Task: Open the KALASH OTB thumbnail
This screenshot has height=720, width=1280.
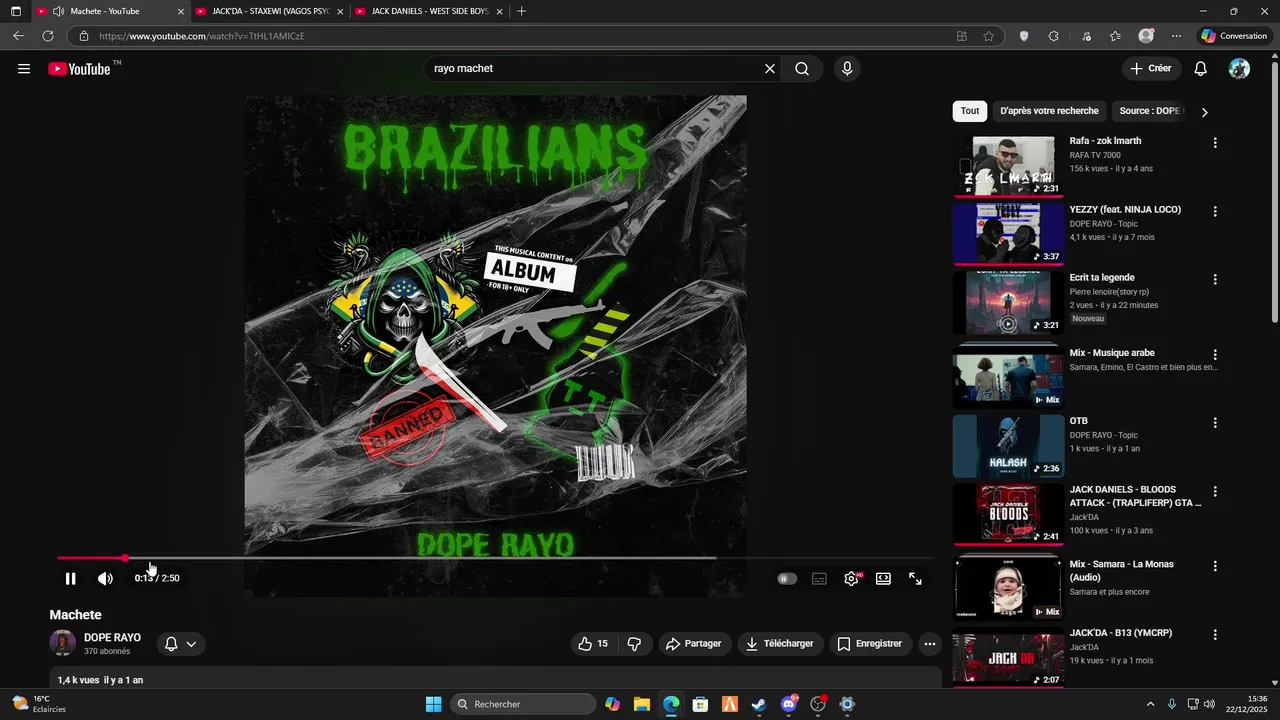Action: click(x=1008, y=446)
